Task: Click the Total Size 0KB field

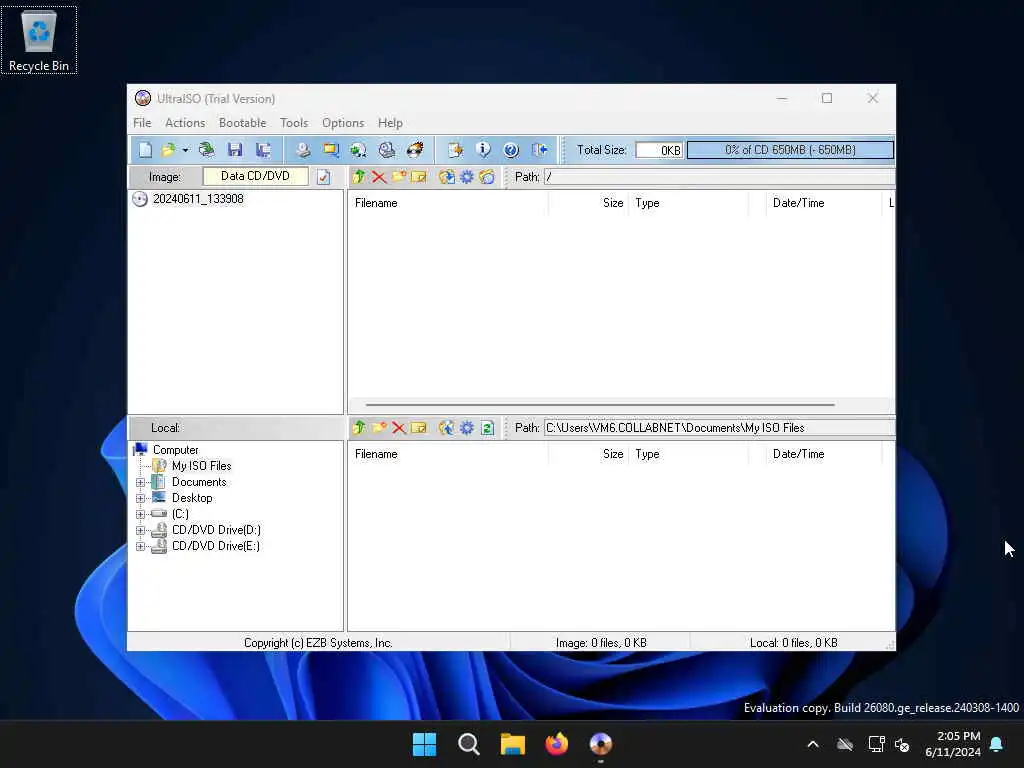Action: click(659, 150)
